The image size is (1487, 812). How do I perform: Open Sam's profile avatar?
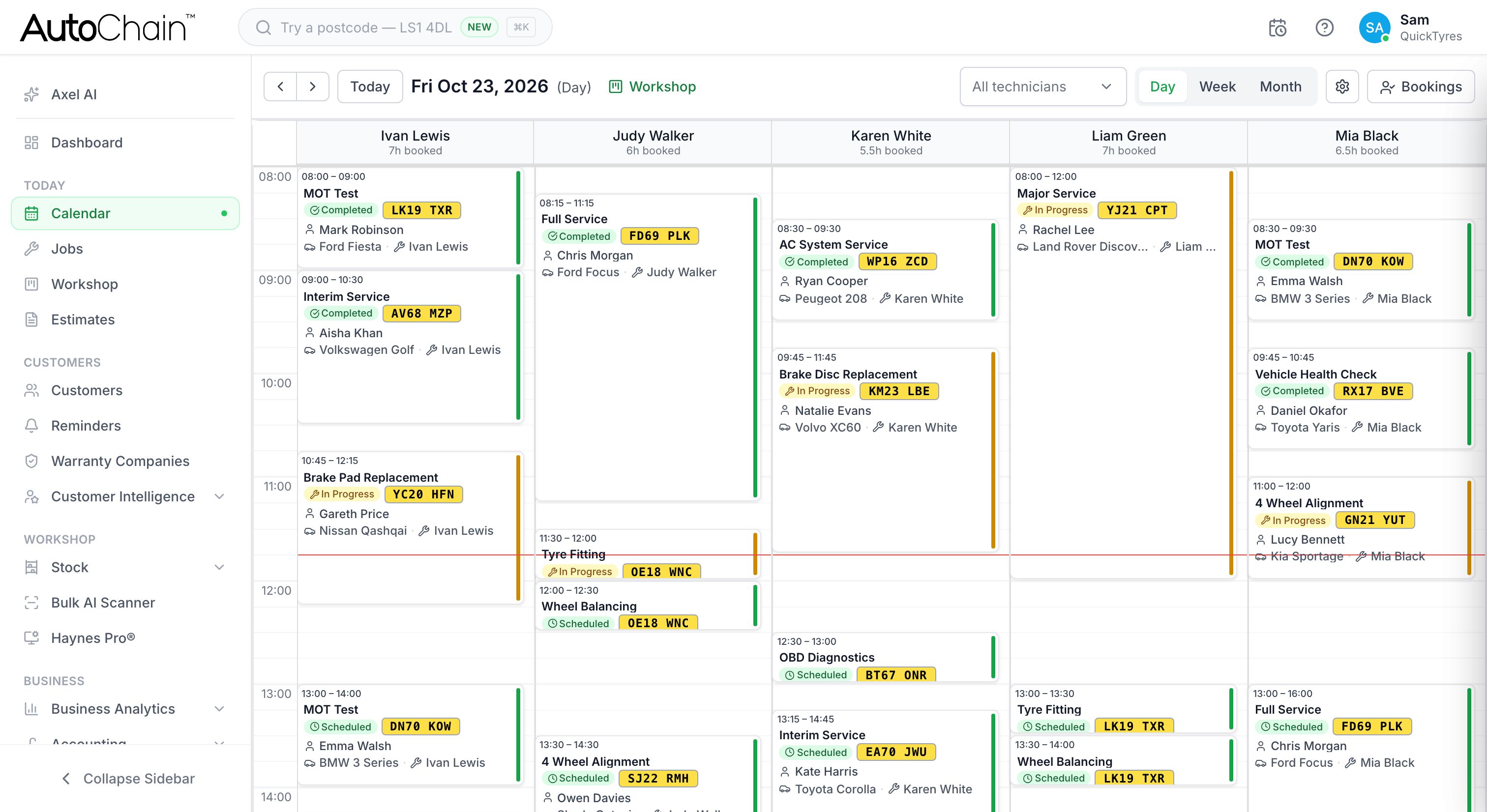pyautogui.click(x=1374, y=28)
